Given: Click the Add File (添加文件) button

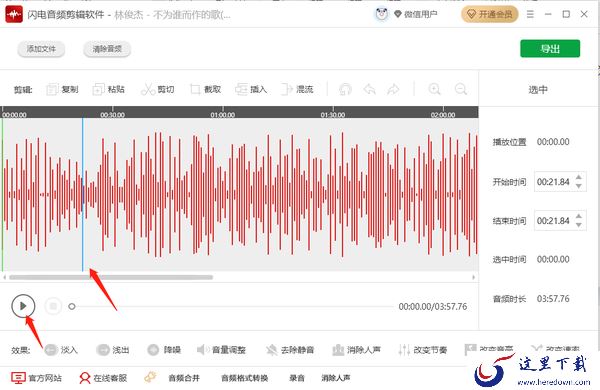Looking at the screenshot, I should (41, 49).
